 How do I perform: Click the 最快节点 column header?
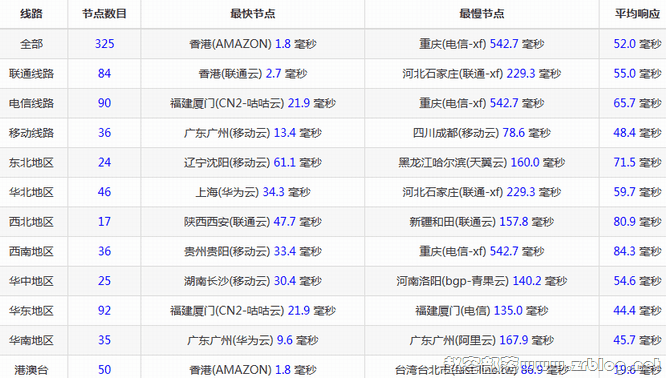(x=253, y=14)
